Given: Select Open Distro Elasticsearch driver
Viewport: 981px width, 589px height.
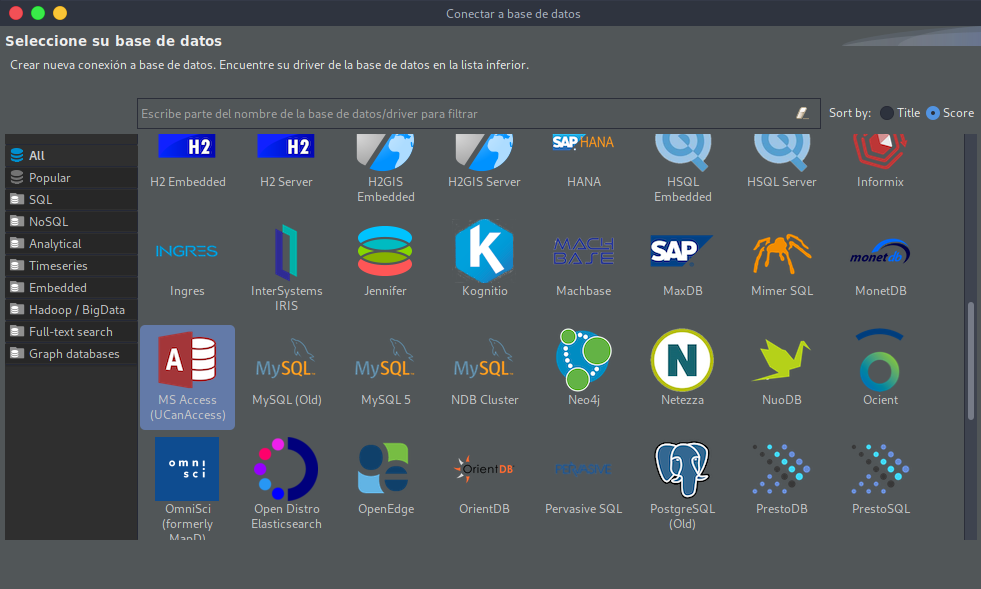Looking at the screenshot, I should [286, 469].
